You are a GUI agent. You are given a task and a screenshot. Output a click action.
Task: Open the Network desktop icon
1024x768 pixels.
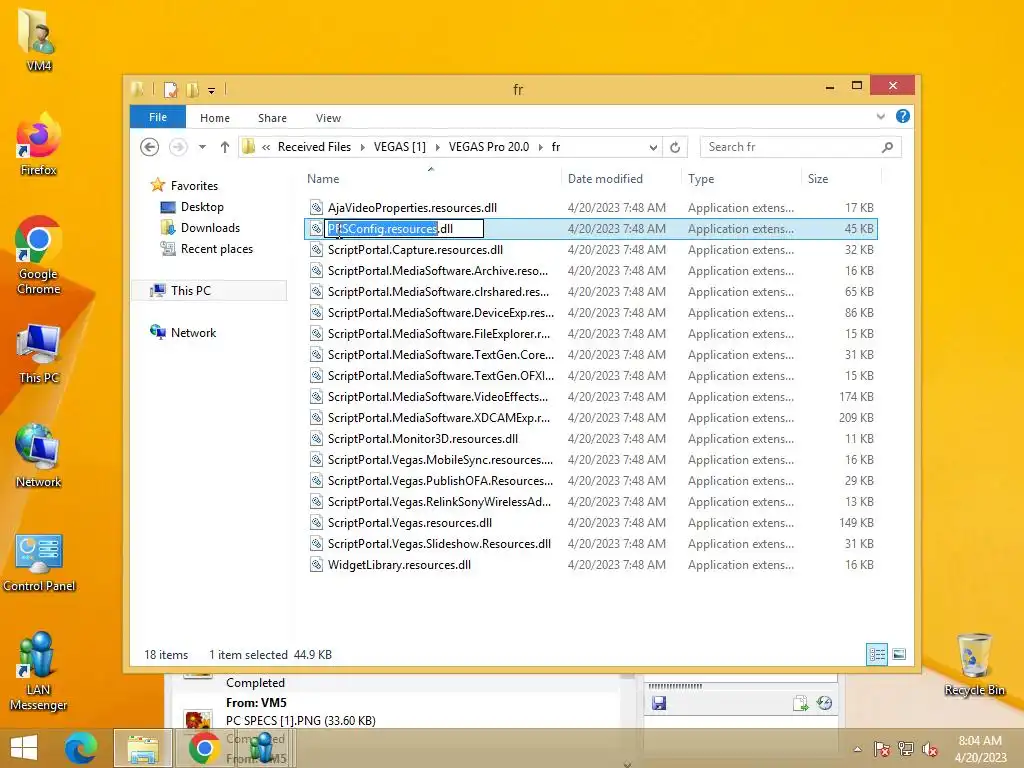pyautogui.click(x=39, y=456)
